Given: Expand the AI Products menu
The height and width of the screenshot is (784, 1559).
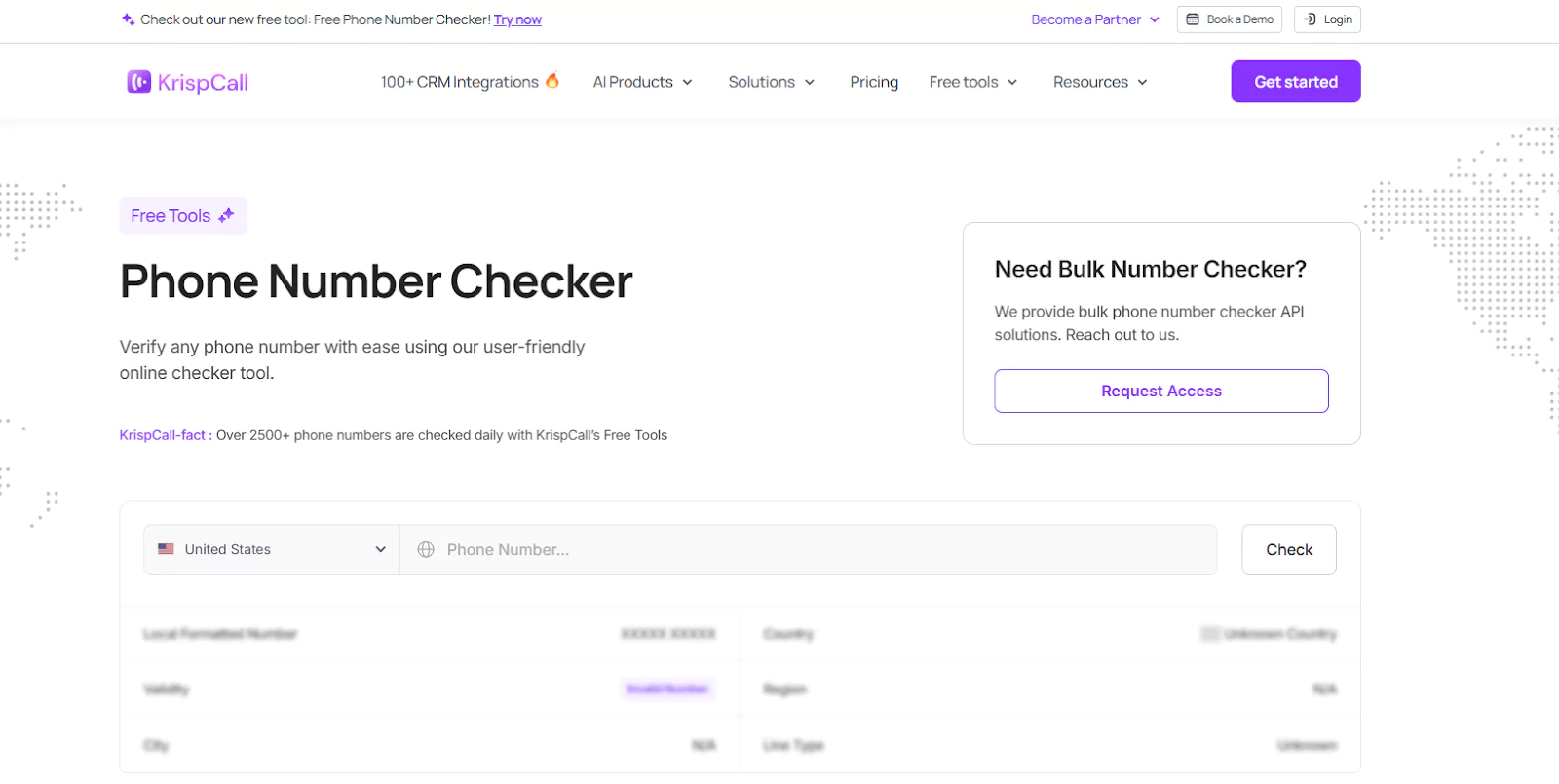Looking at the screenshot, I should 642,82.
